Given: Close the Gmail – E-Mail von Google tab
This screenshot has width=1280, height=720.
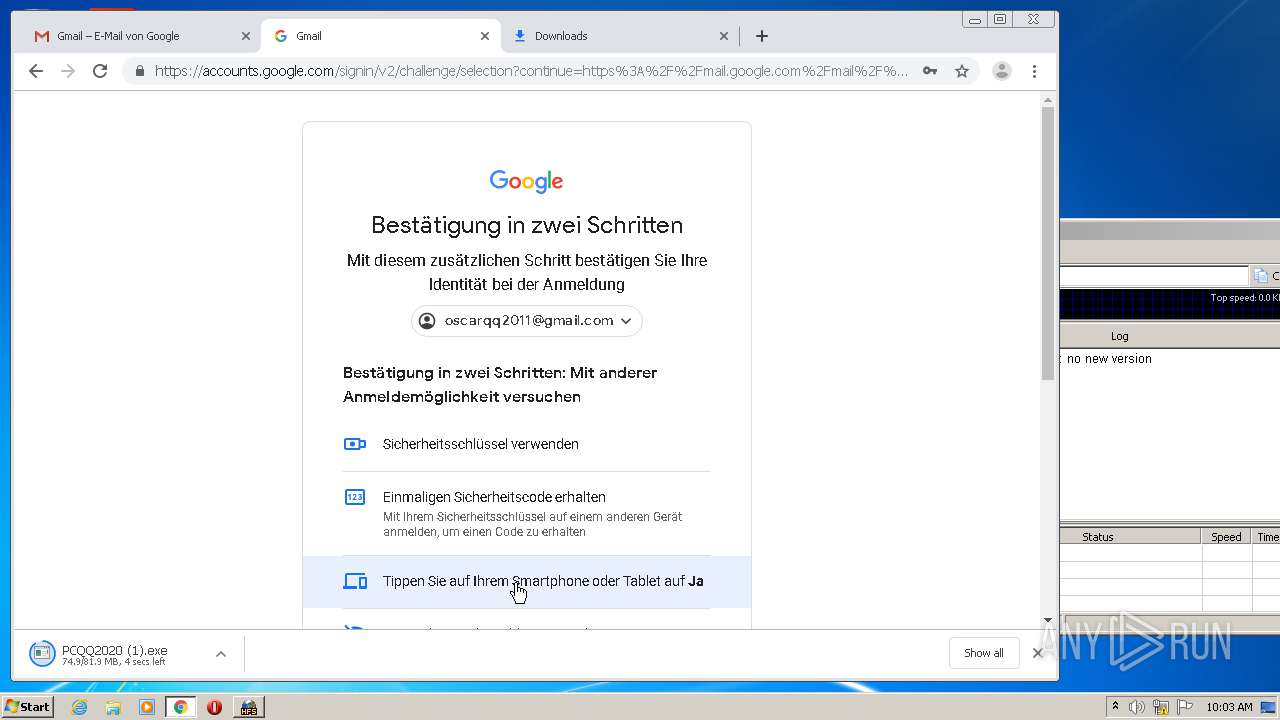Looking at the screenshot, I should [x=246, y=36].
